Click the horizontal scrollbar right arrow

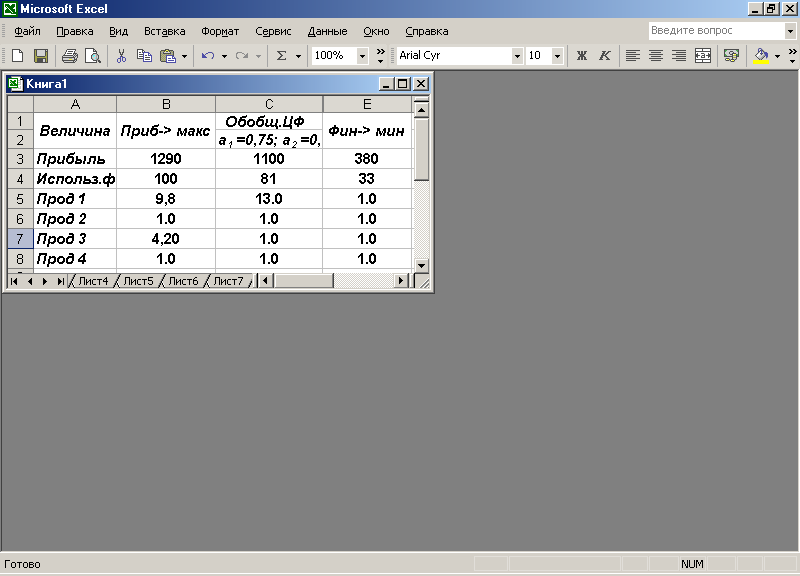pyautogui.click(x=402, y=281)
